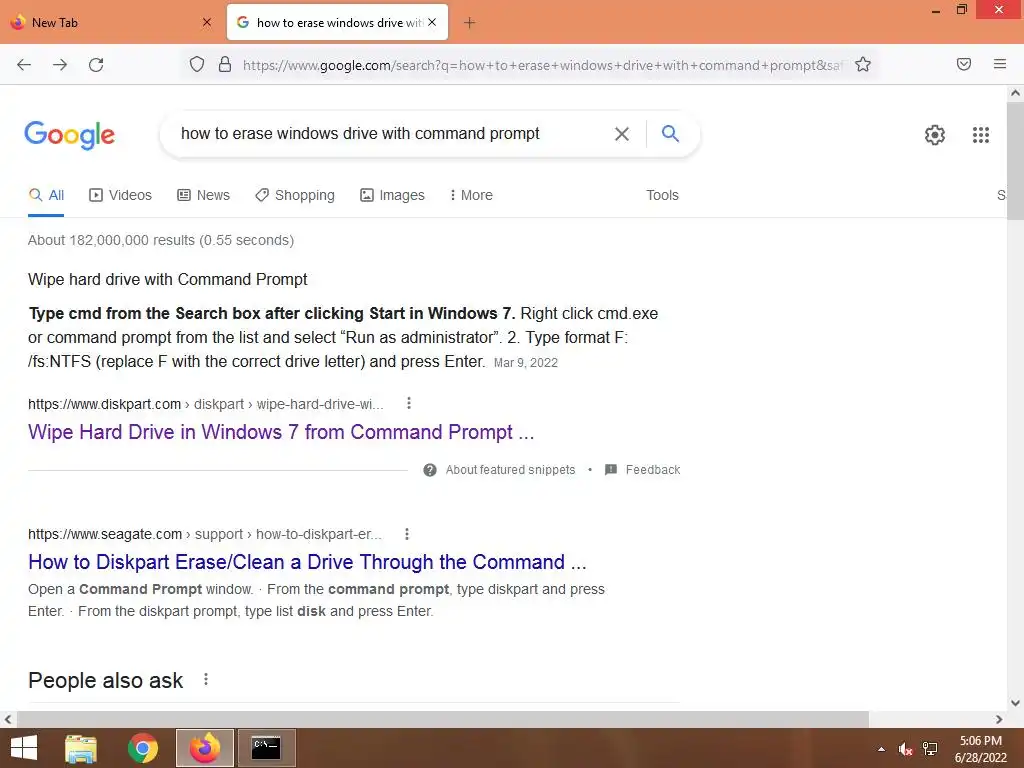Open the Save to Pocket icon
Viewport: 1024px width, 768px height.
pyautogui.click(x=964, y=64)
